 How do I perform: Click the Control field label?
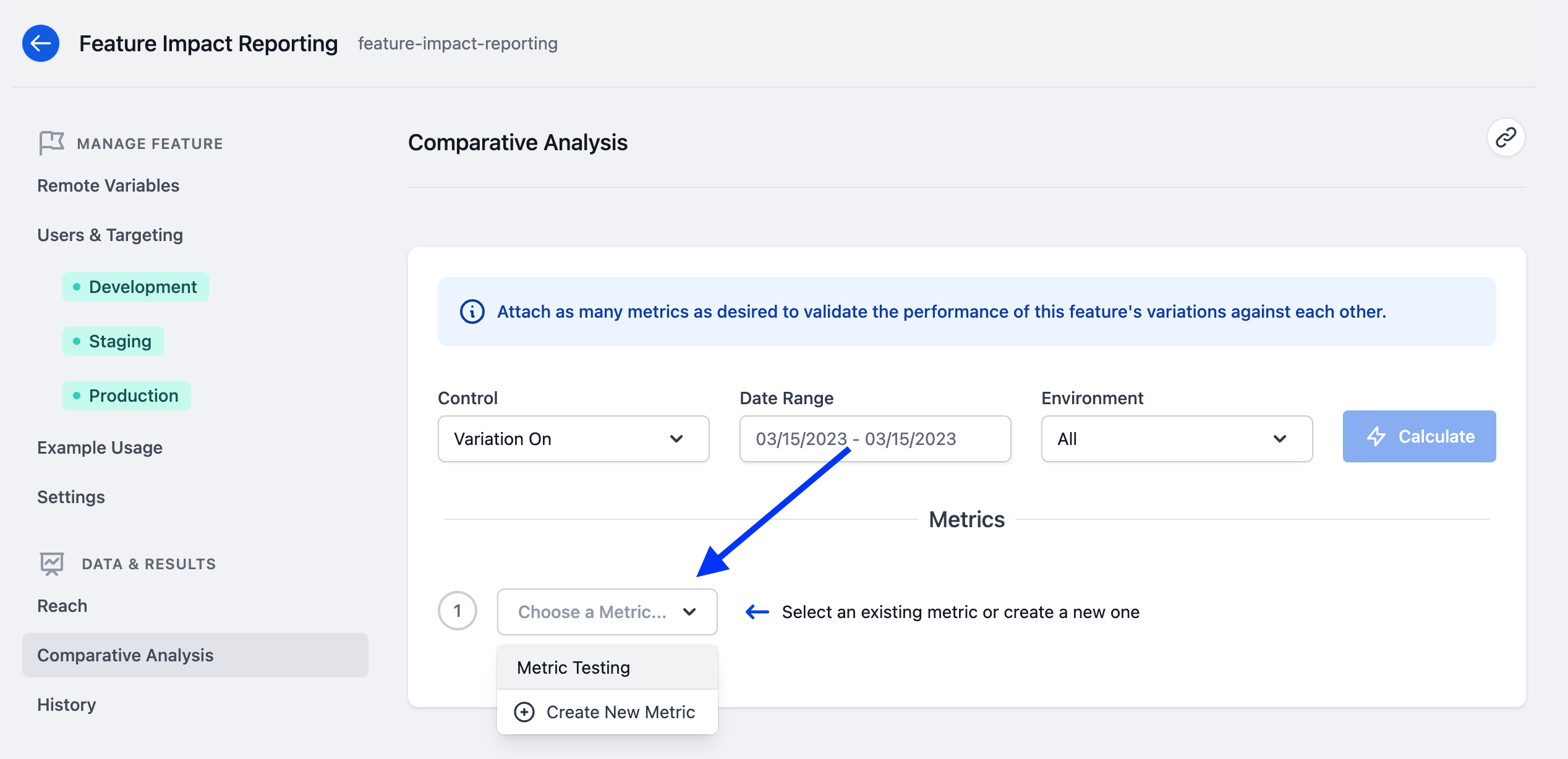pos(467,398)
